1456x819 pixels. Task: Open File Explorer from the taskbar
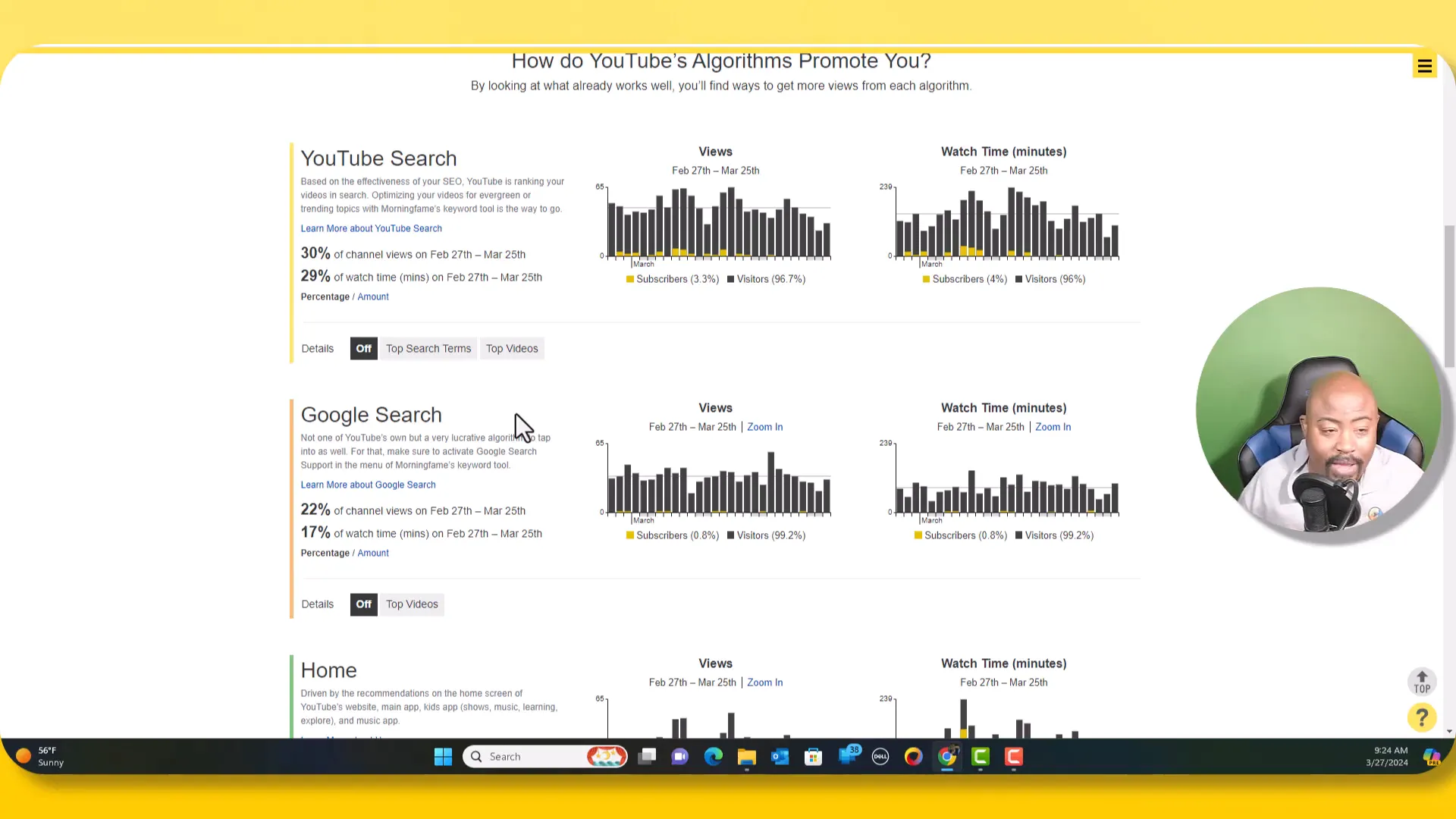pyautogui.click(x=747, y=757)
